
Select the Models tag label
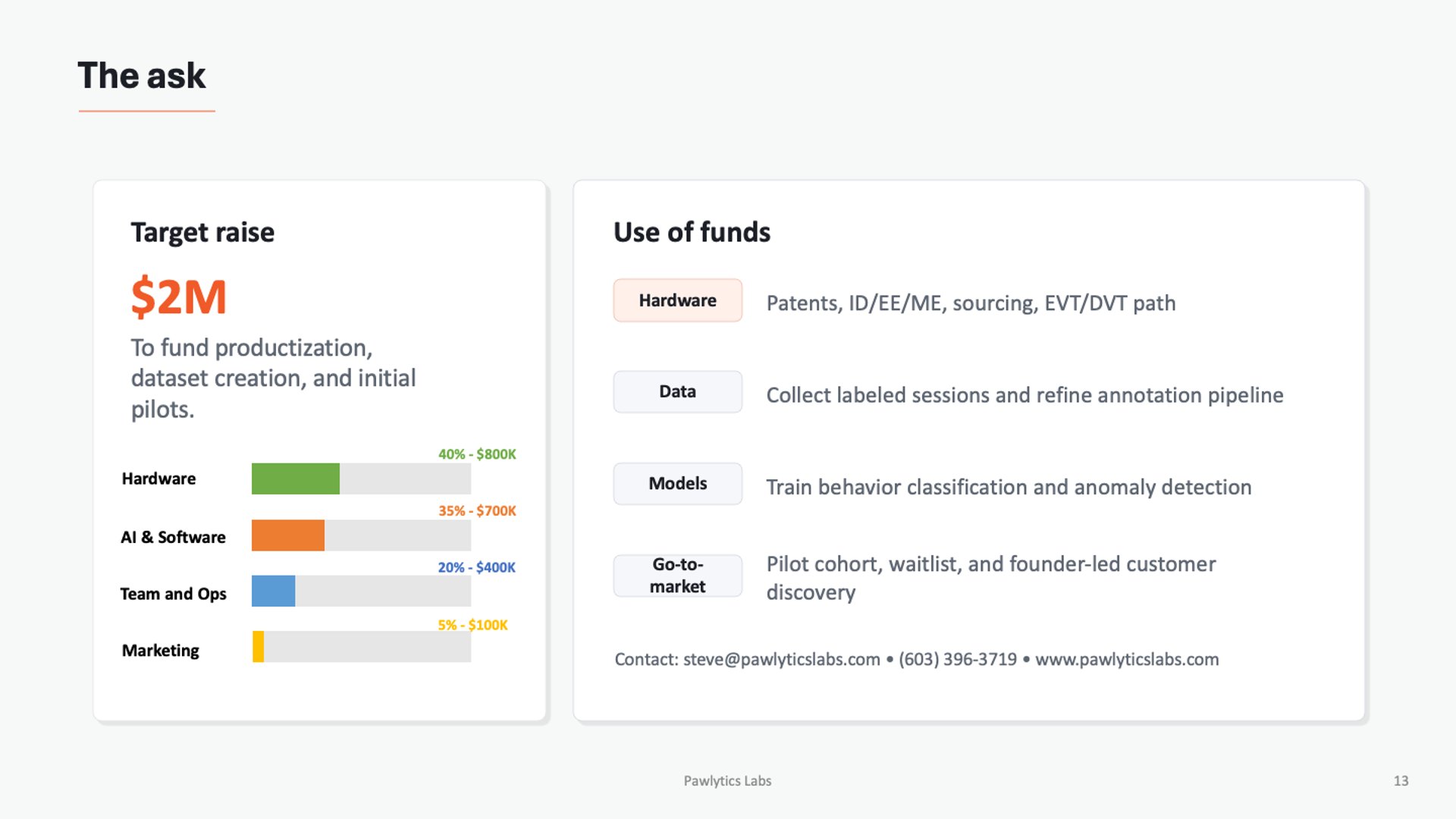click(x=677, y=483)
